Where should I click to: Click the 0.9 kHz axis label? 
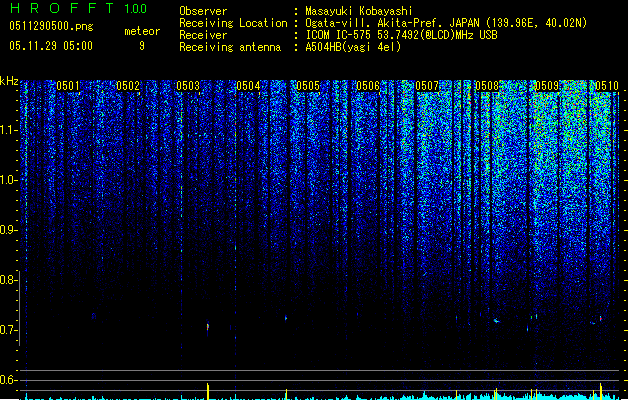tap(8, 230)
